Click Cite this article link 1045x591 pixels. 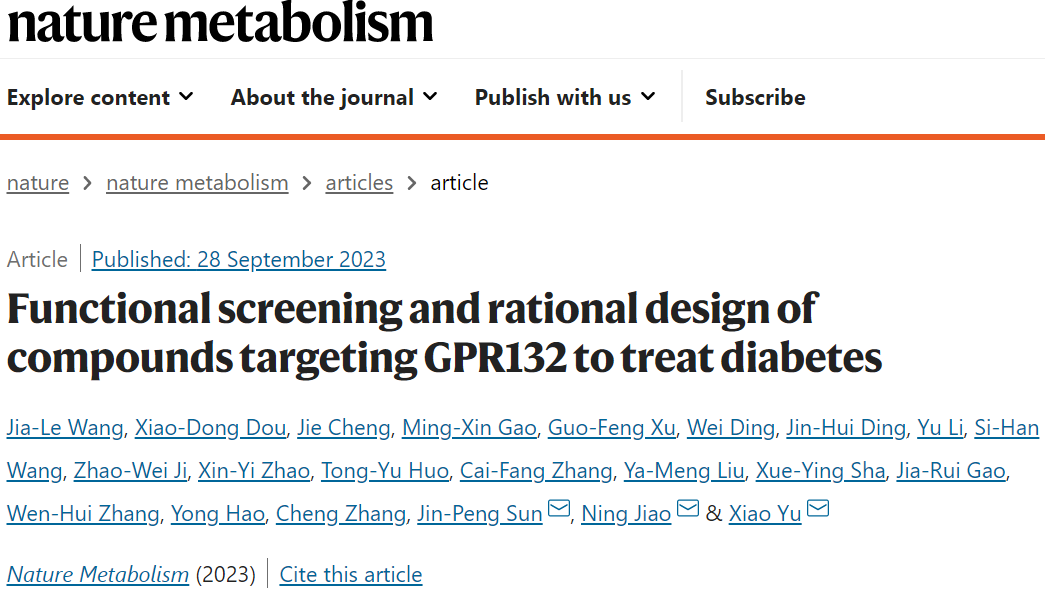pyautogui.click(x=351, y=574)
